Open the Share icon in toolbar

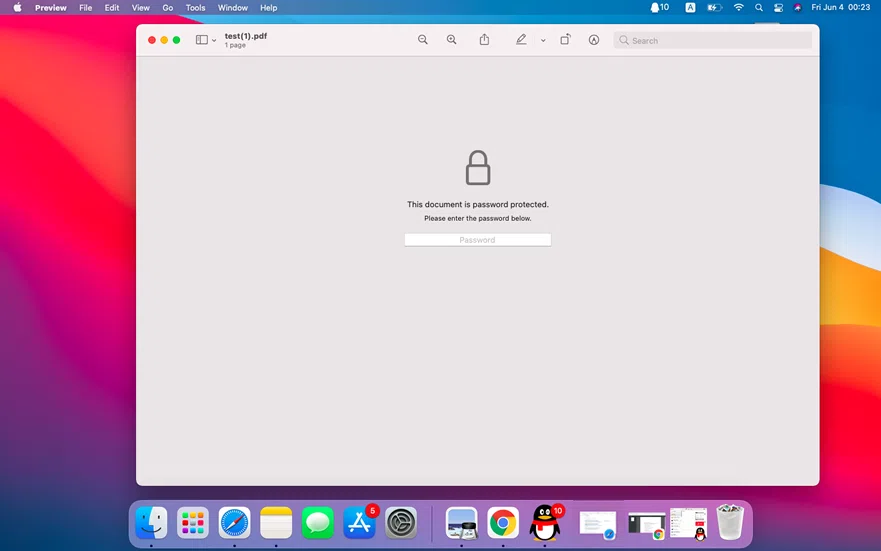484,40
